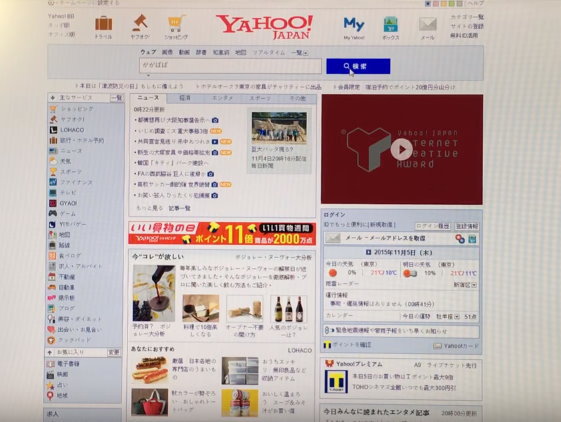Click the blue 検索 search button

(x=358, y=67)
